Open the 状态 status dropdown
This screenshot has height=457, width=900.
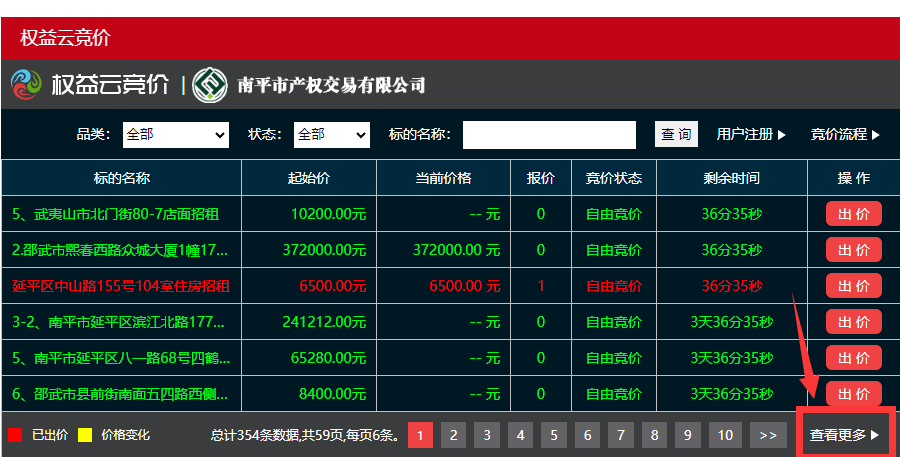[333, 135]
